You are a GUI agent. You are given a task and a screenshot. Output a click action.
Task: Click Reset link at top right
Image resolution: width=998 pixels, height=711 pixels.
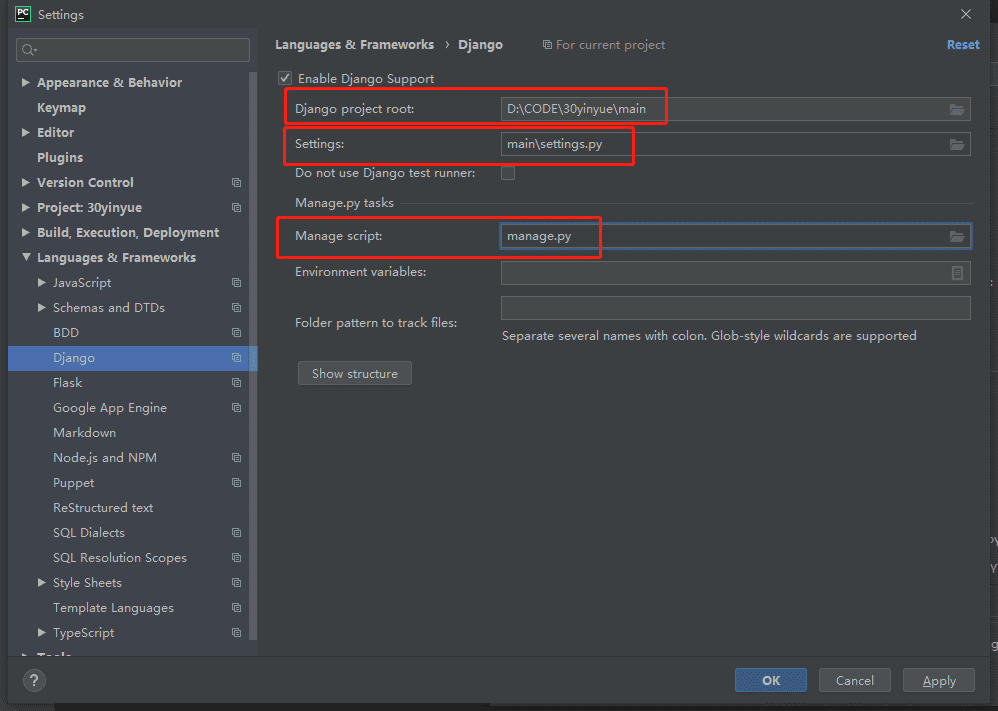pos(962,45)
